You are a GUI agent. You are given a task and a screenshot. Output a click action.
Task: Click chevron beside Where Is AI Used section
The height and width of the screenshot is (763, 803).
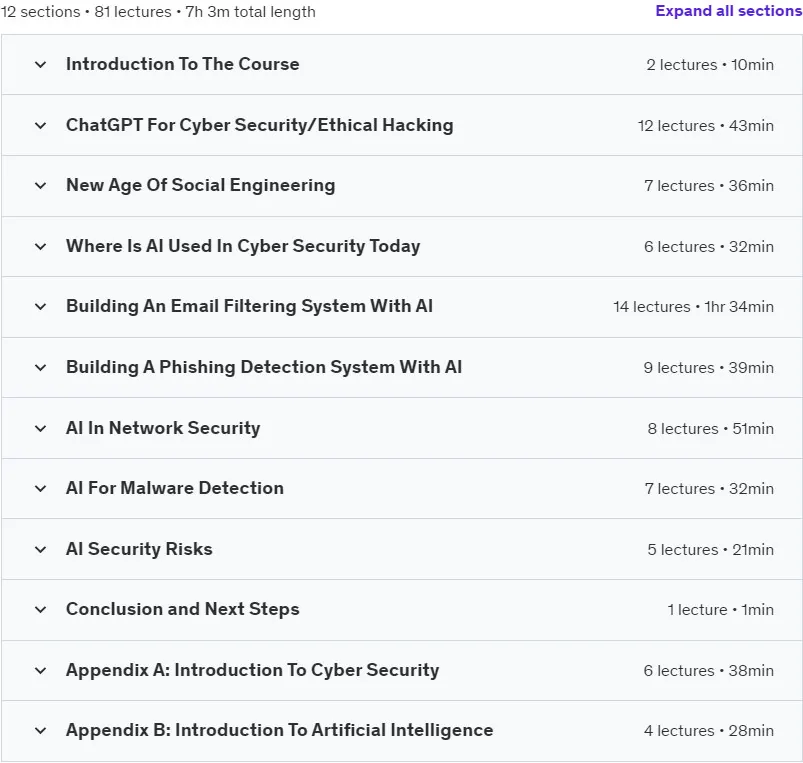tap(40, 246)
